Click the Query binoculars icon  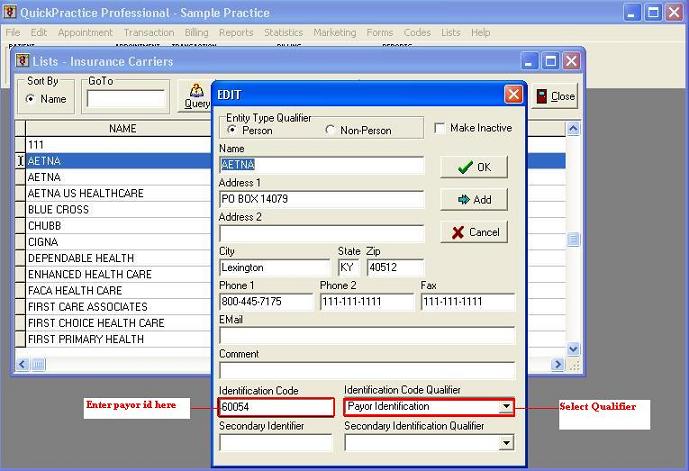(196, 90)
